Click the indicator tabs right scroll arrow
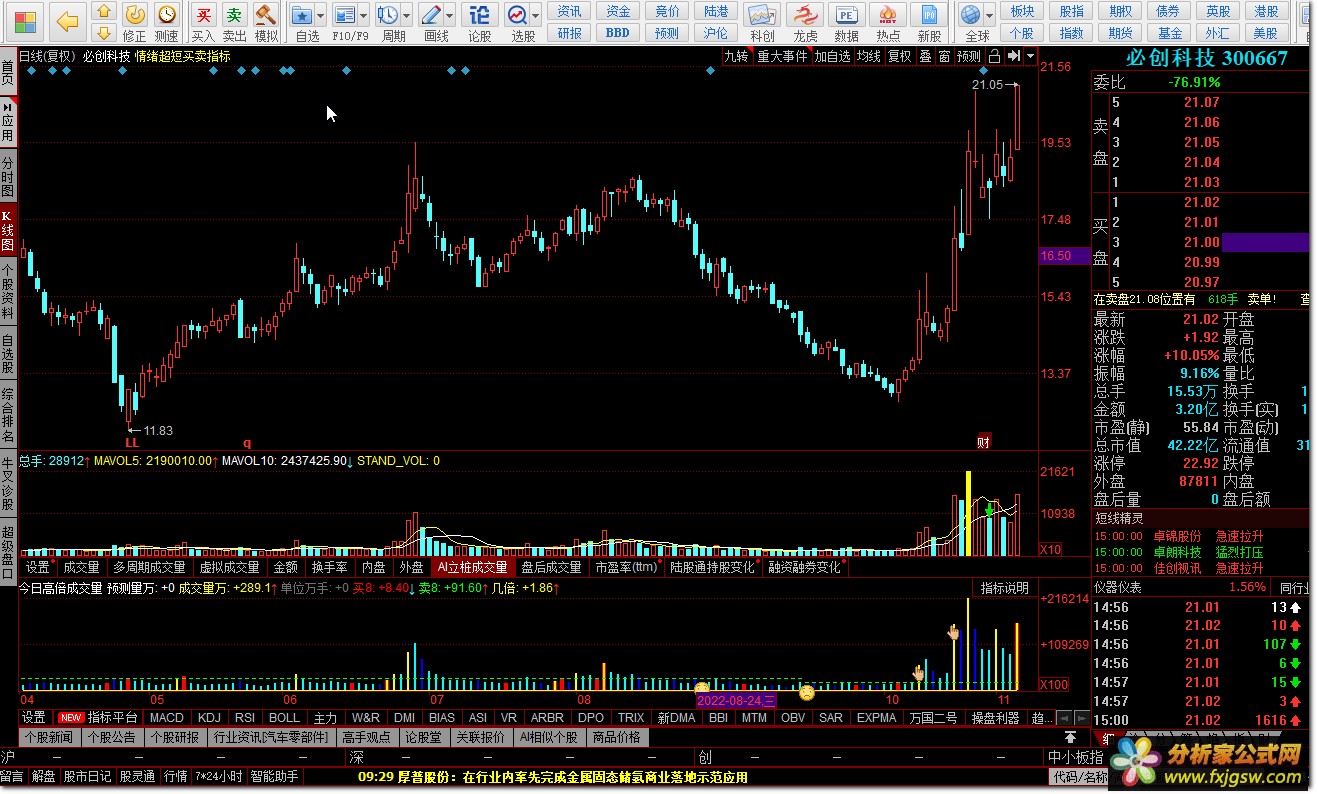1318x794 pixels. tap(1082, 718)
